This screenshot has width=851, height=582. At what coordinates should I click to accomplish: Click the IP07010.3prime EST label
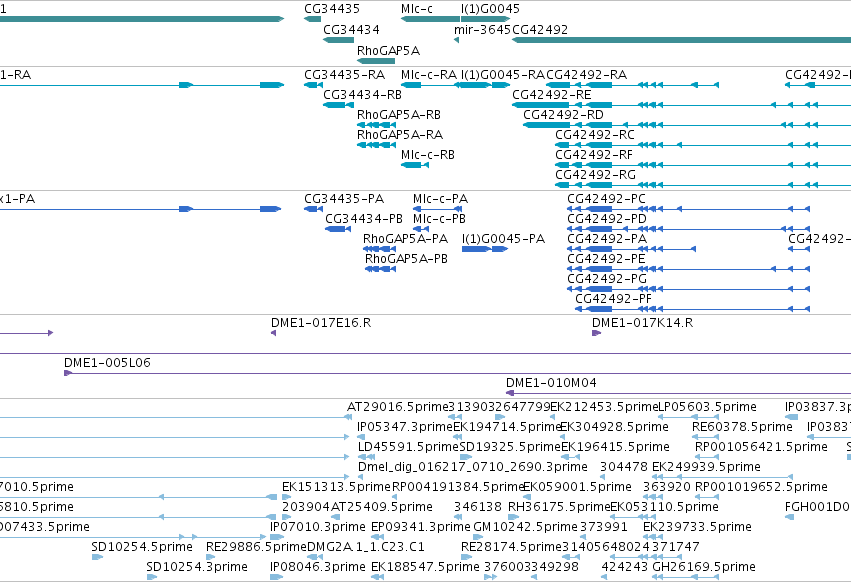(x=317, y=527)
